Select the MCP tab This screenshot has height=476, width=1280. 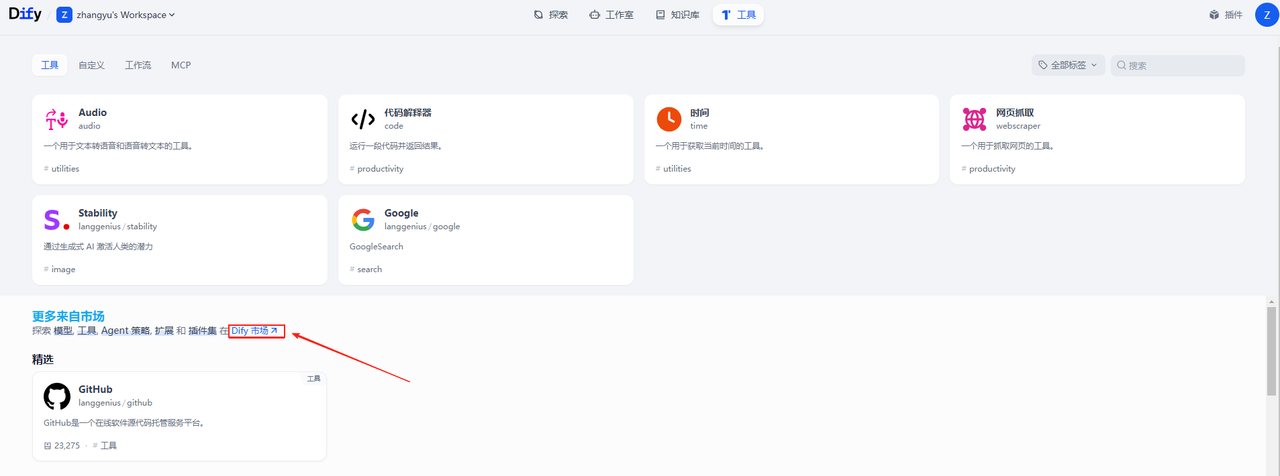coord(181,65)
